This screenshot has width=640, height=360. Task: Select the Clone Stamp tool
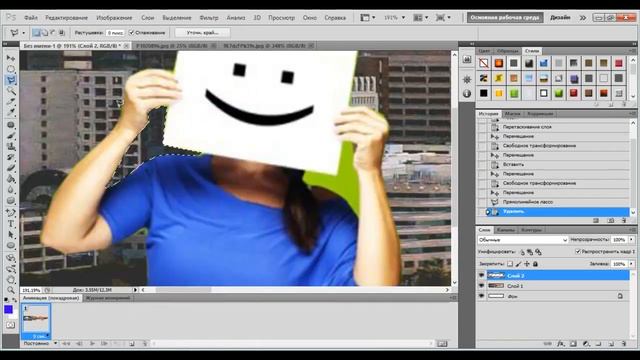[11, 146]
